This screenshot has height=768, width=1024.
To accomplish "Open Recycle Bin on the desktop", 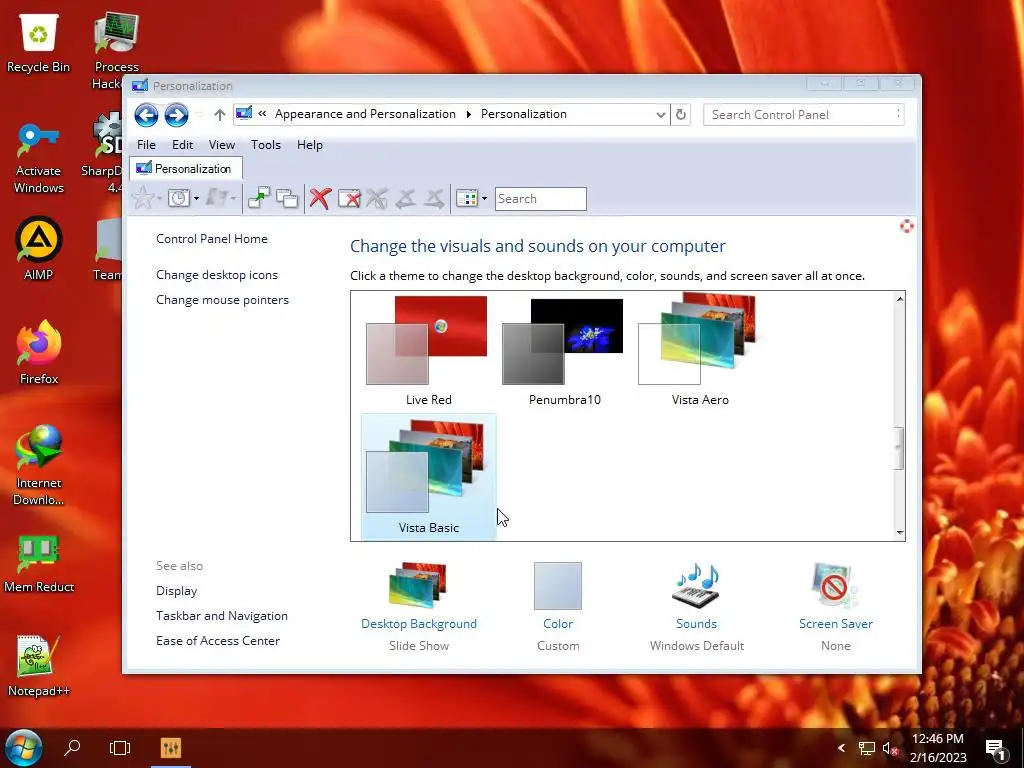I will pyautogui.click(x=39, y=42).
